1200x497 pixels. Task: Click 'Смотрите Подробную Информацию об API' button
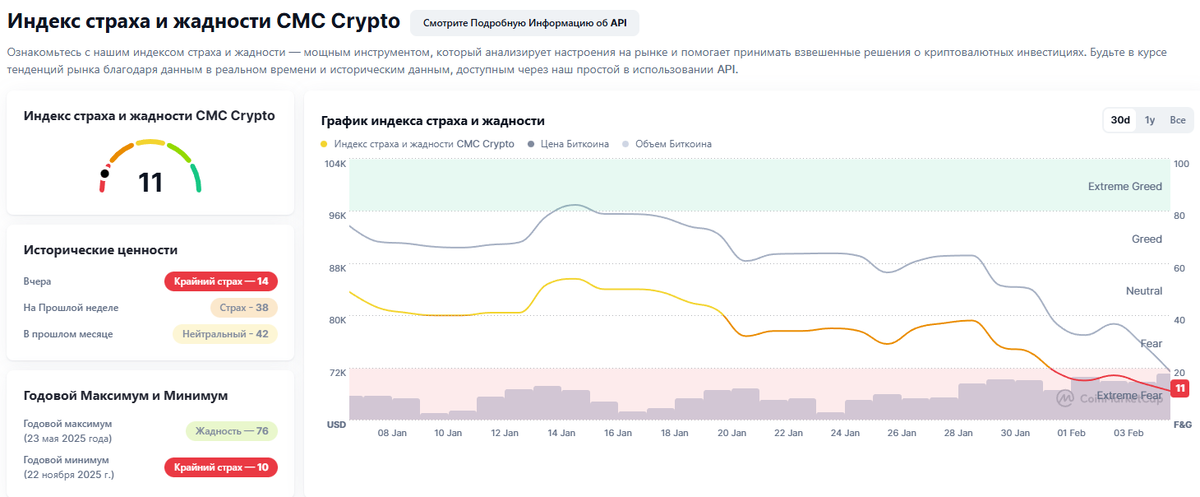click(525, 22)
